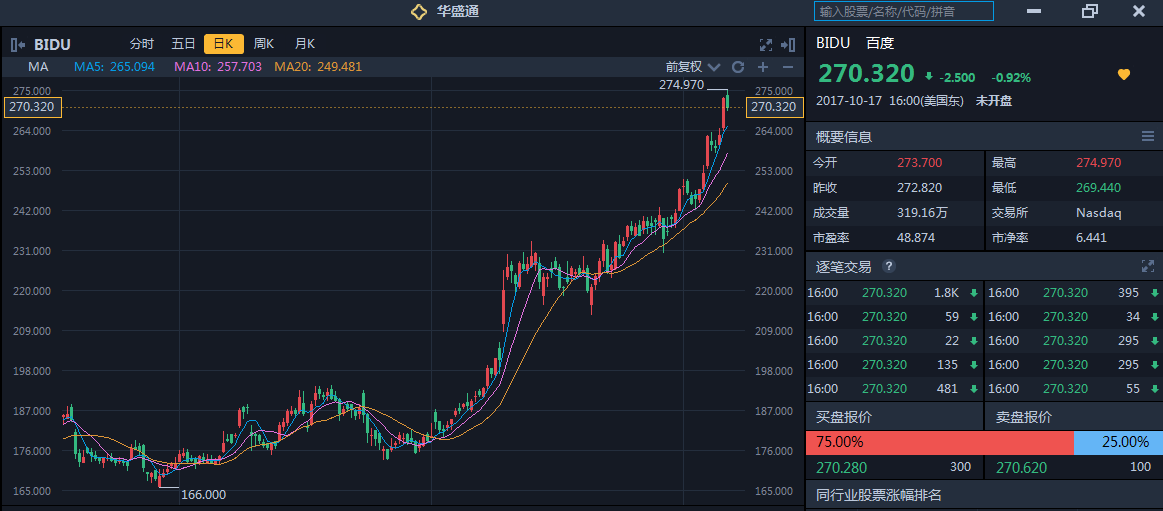1163x511 pixels.
Task: Refresh the K-line chart
Action: (738, 67)
